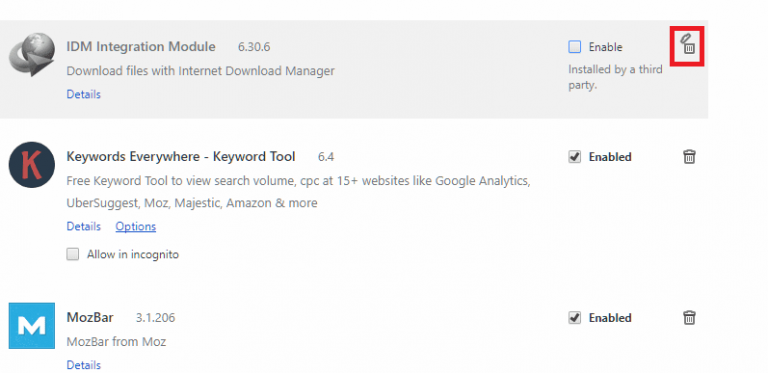The height and width of the screenshot is (373, 768).
Task: Click the Keywords Everywhere K logo
Action: click(x=32, y=165)
